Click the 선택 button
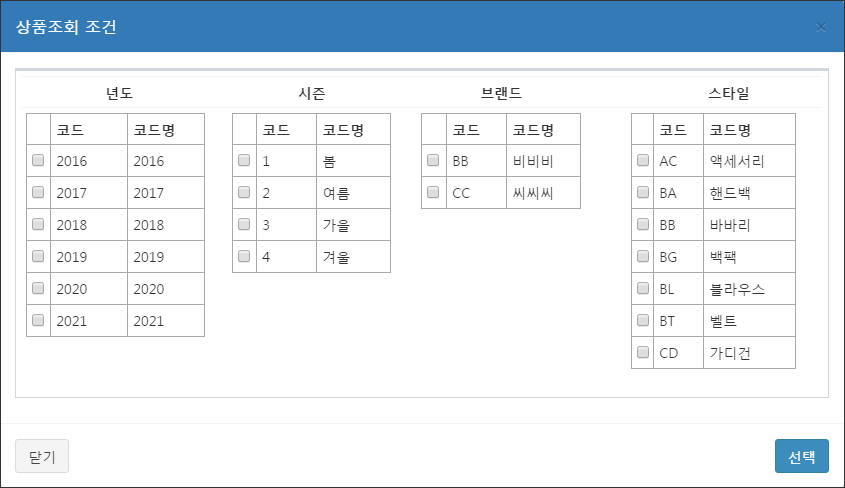The image size is (845, 488). tap(802, 456)
